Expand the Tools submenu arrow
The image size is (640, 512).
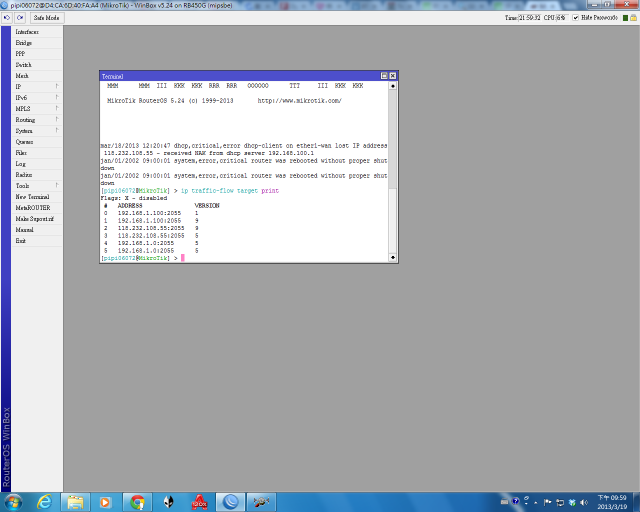(x=57, y=186)
